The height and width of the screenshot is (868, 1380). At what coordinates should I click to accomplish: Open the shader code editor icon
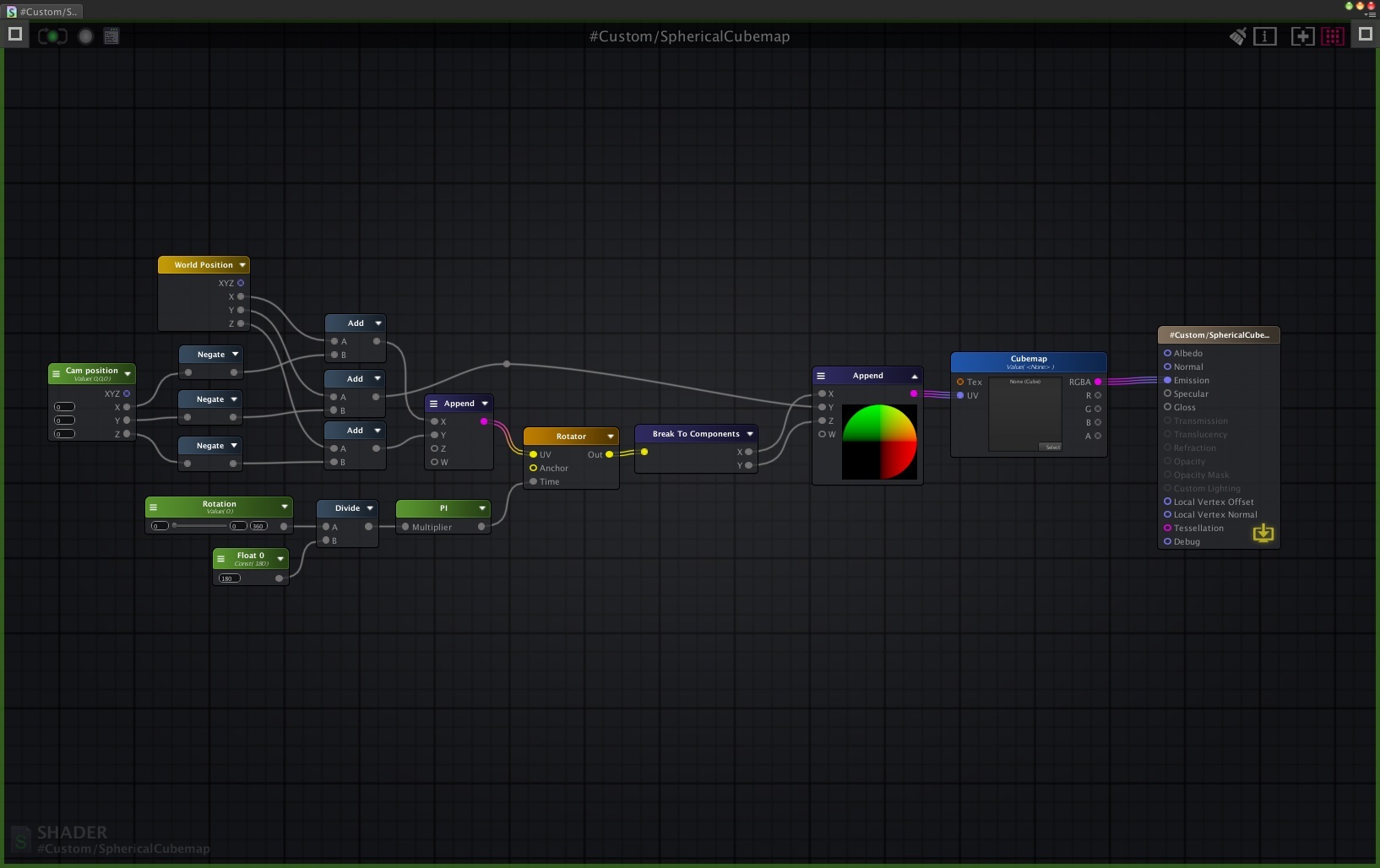pyautogui.click(x=111, y=36)
